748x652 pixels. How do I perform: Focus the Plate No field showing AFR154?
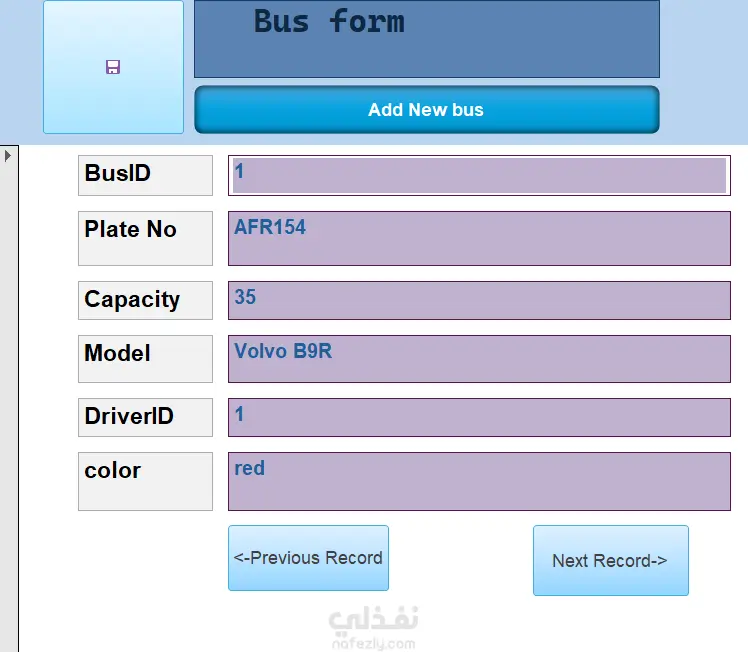click(479, 238)
